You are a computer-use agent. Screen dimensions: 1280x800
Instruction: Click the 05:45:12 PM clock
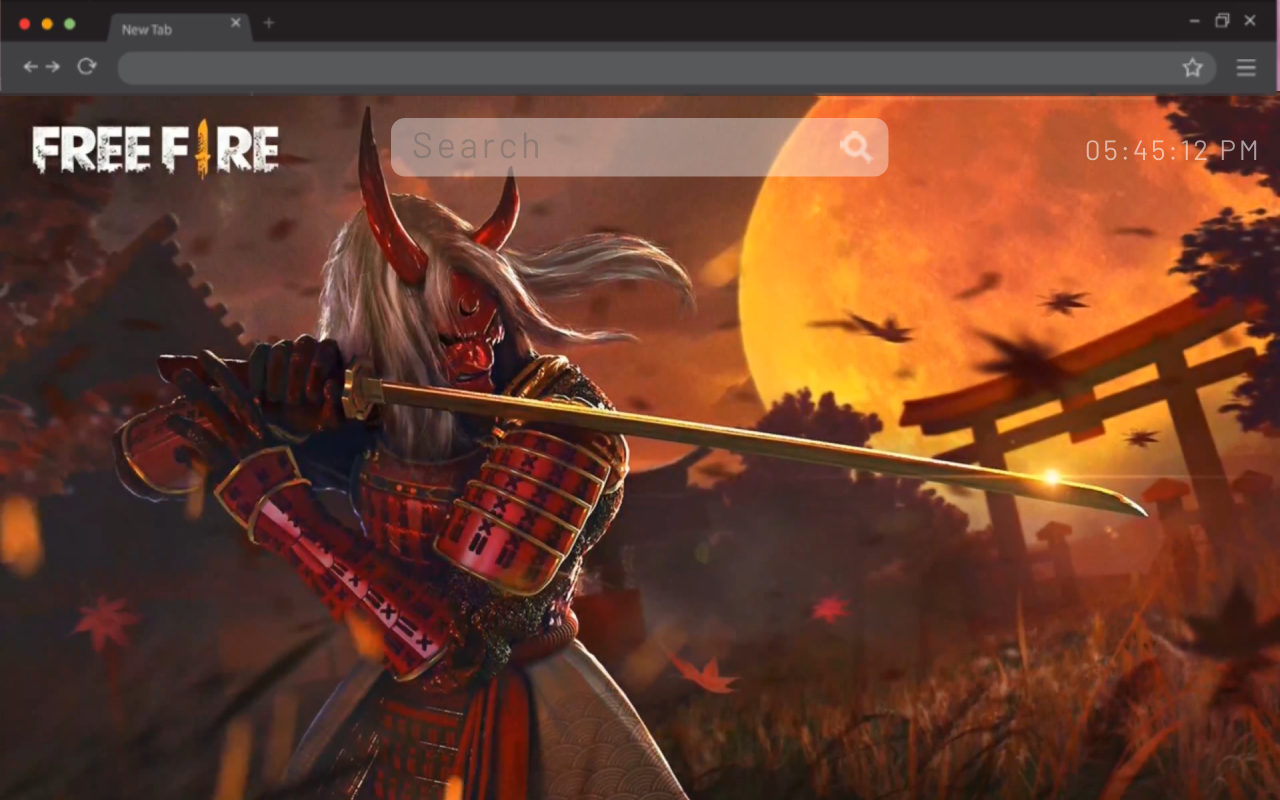coord(1172,151)
